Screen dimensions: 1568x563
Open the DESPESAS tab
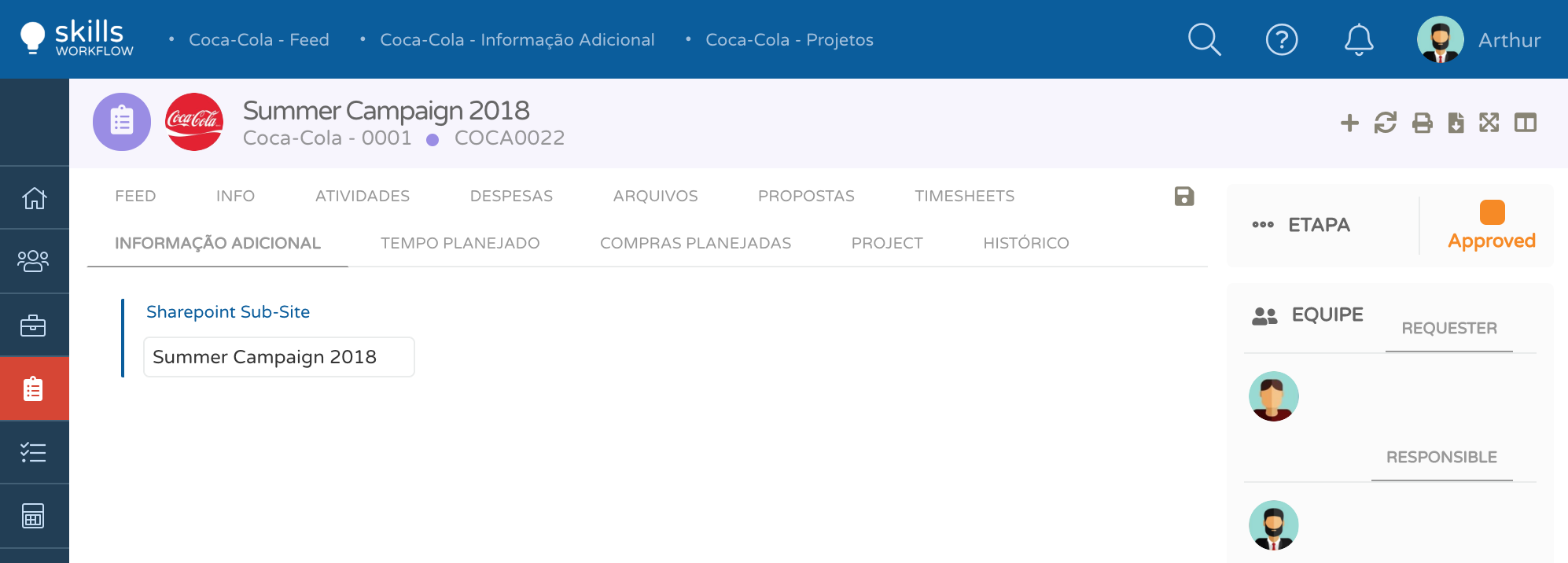click(511, 196)
